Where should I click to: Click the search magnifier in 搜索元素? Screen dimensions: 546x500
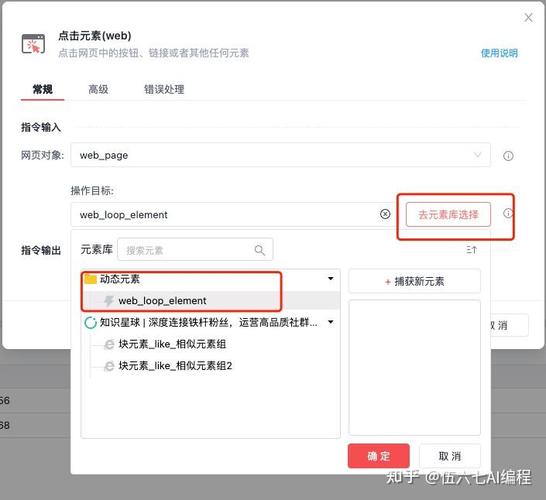point(259,250)
